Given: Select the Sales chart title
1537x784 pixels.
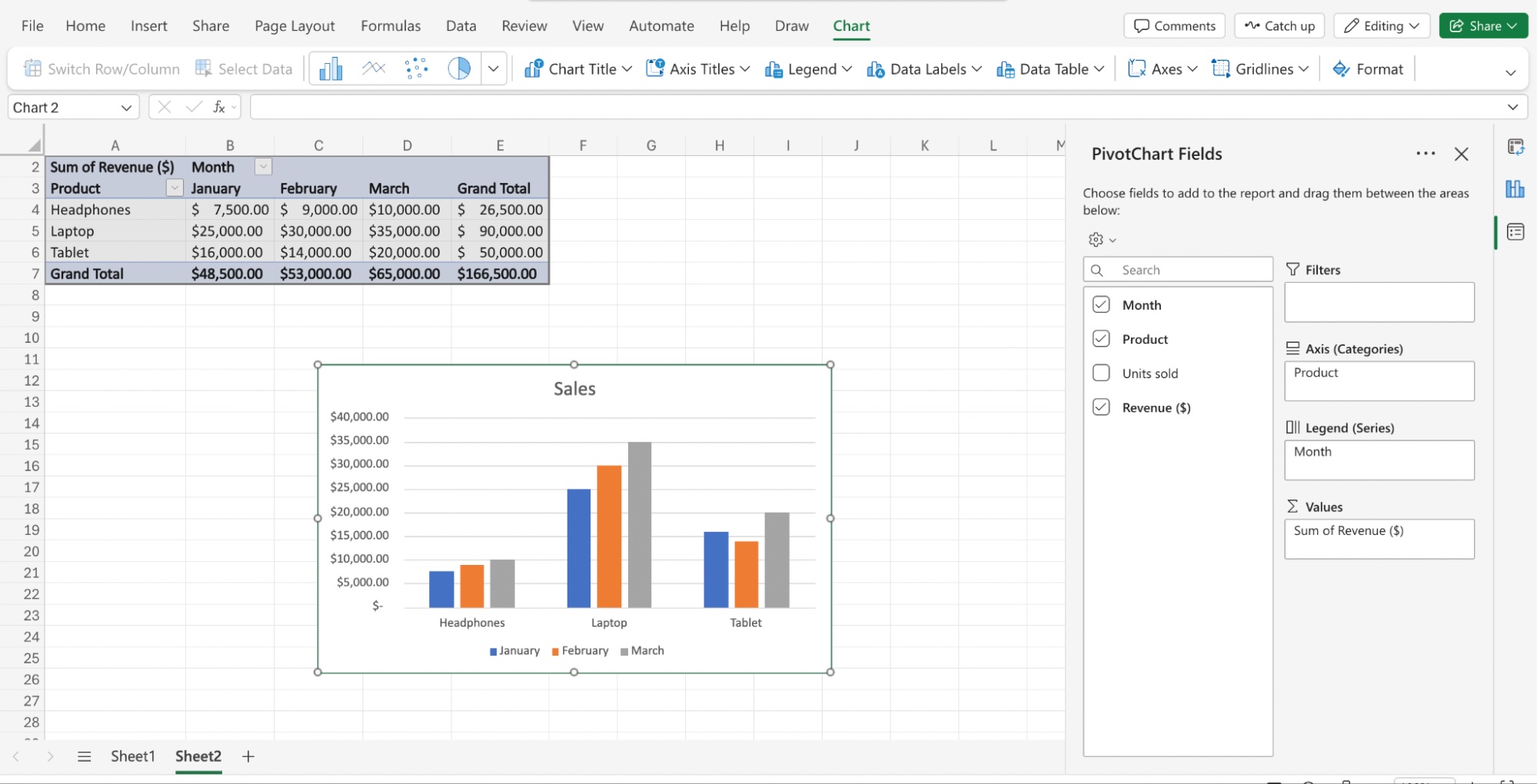Looking at the screenshot, I should pos(574,389).
